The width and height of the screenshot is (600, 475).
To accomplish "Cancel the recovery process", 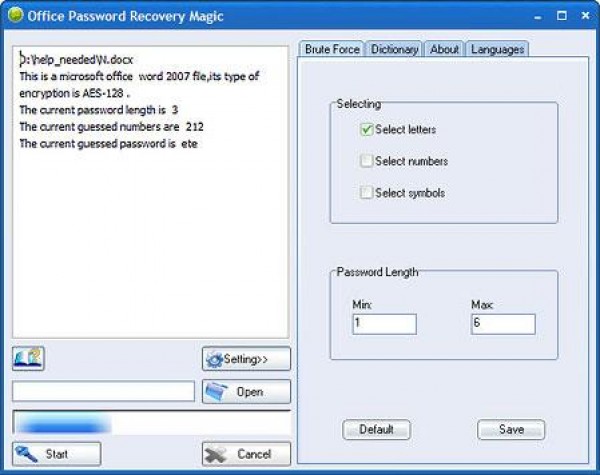I will pos(246,454).
